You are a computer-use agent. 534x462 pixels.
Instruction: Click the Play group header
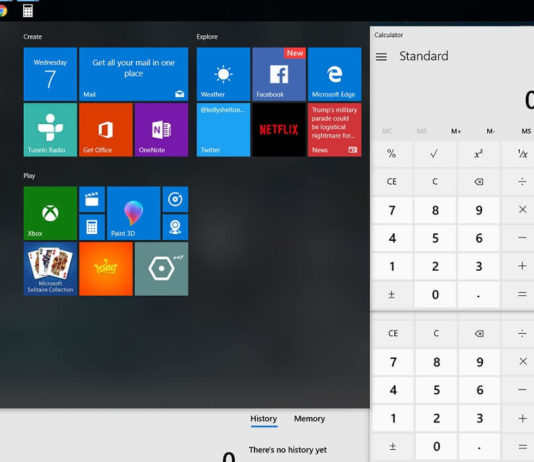click(x=29, y=176)
